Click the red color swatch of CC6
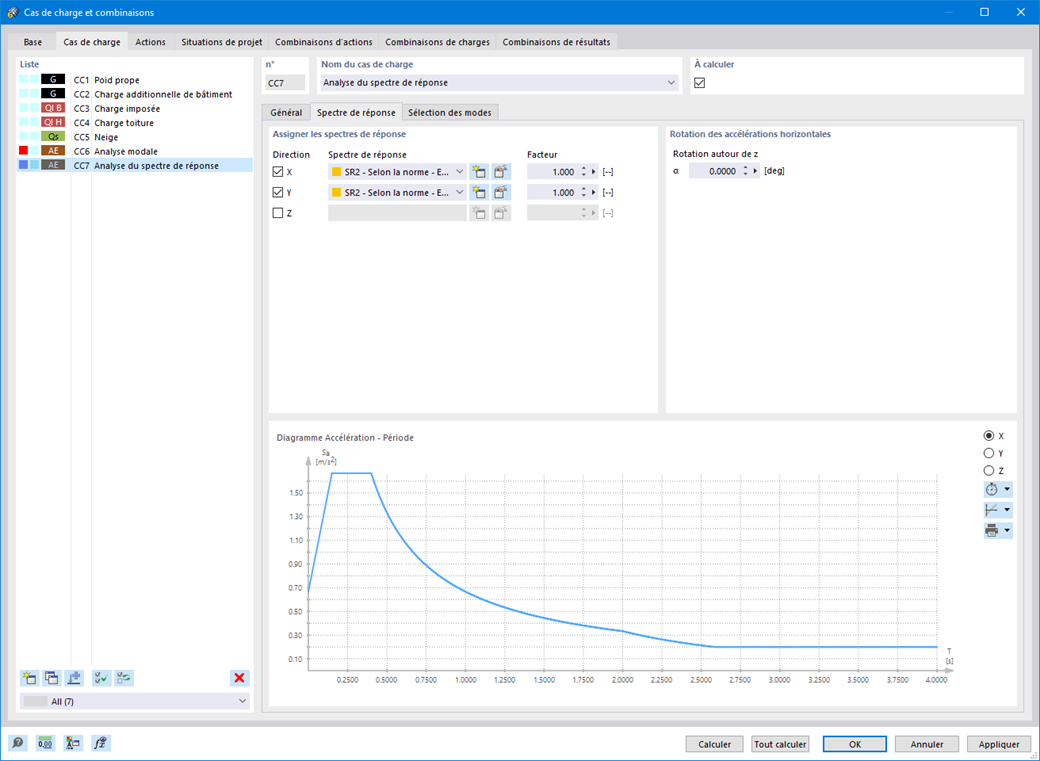 23,151
